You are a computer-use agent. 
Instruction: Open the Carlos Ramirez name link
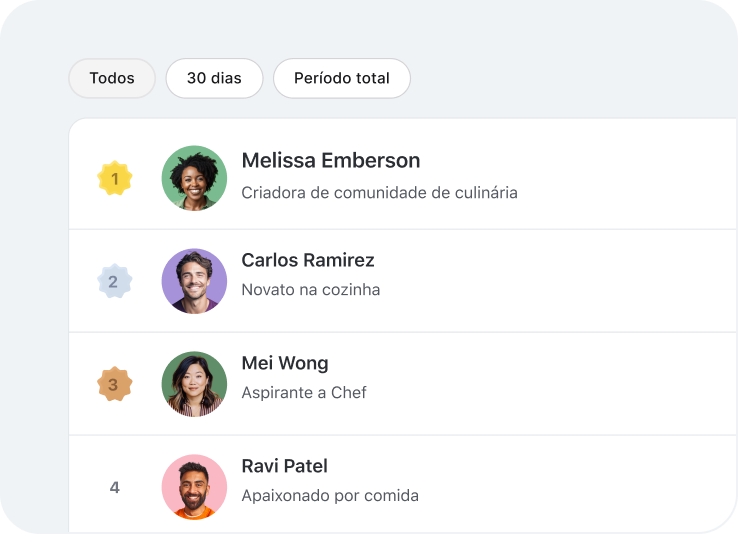click(x=308, y=260)
